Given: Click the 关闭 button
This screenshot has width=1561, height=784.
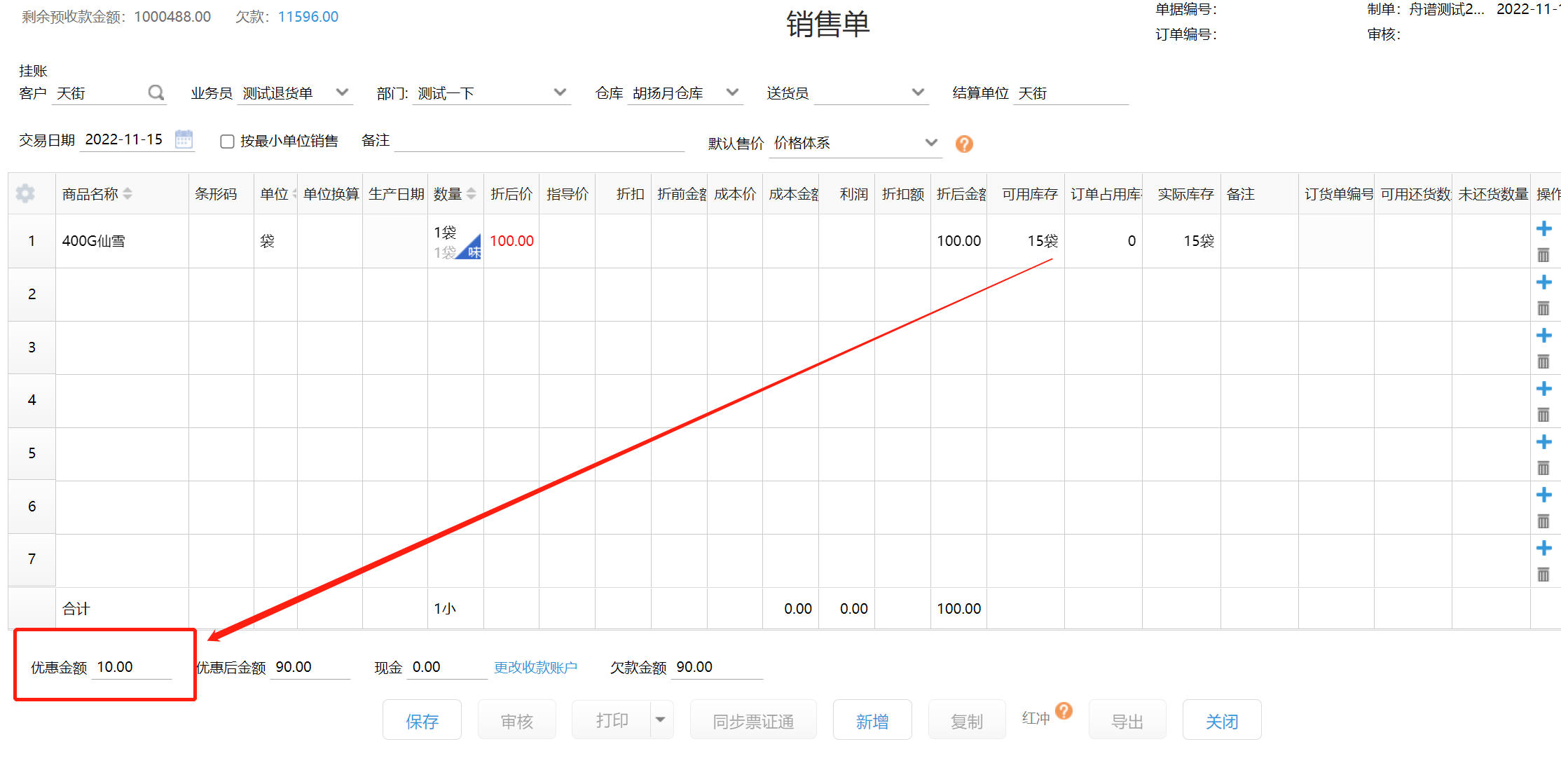Looking at the screenshot, I should pos(1222,720).
